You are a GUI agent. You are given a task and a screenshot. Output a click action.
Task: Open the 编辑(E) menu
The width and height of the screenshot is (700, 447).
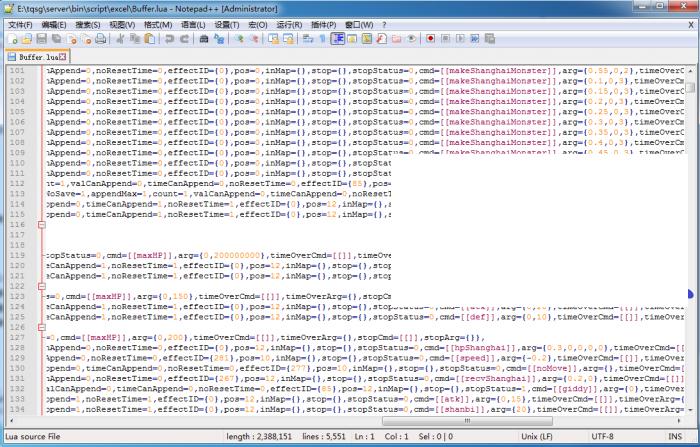54,25
